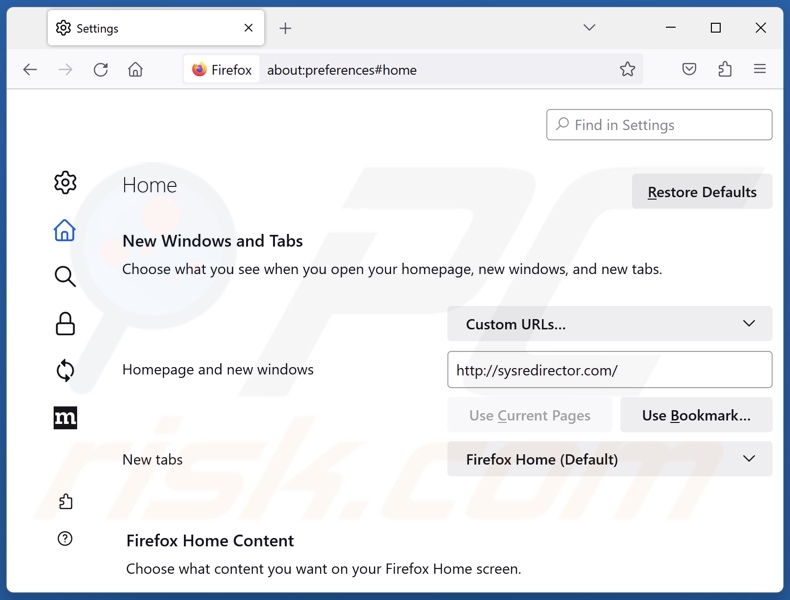The width and height of the screenshot is (790, 600).
Task: Open Privacy & Security lock category
Action: click(65, 324)
